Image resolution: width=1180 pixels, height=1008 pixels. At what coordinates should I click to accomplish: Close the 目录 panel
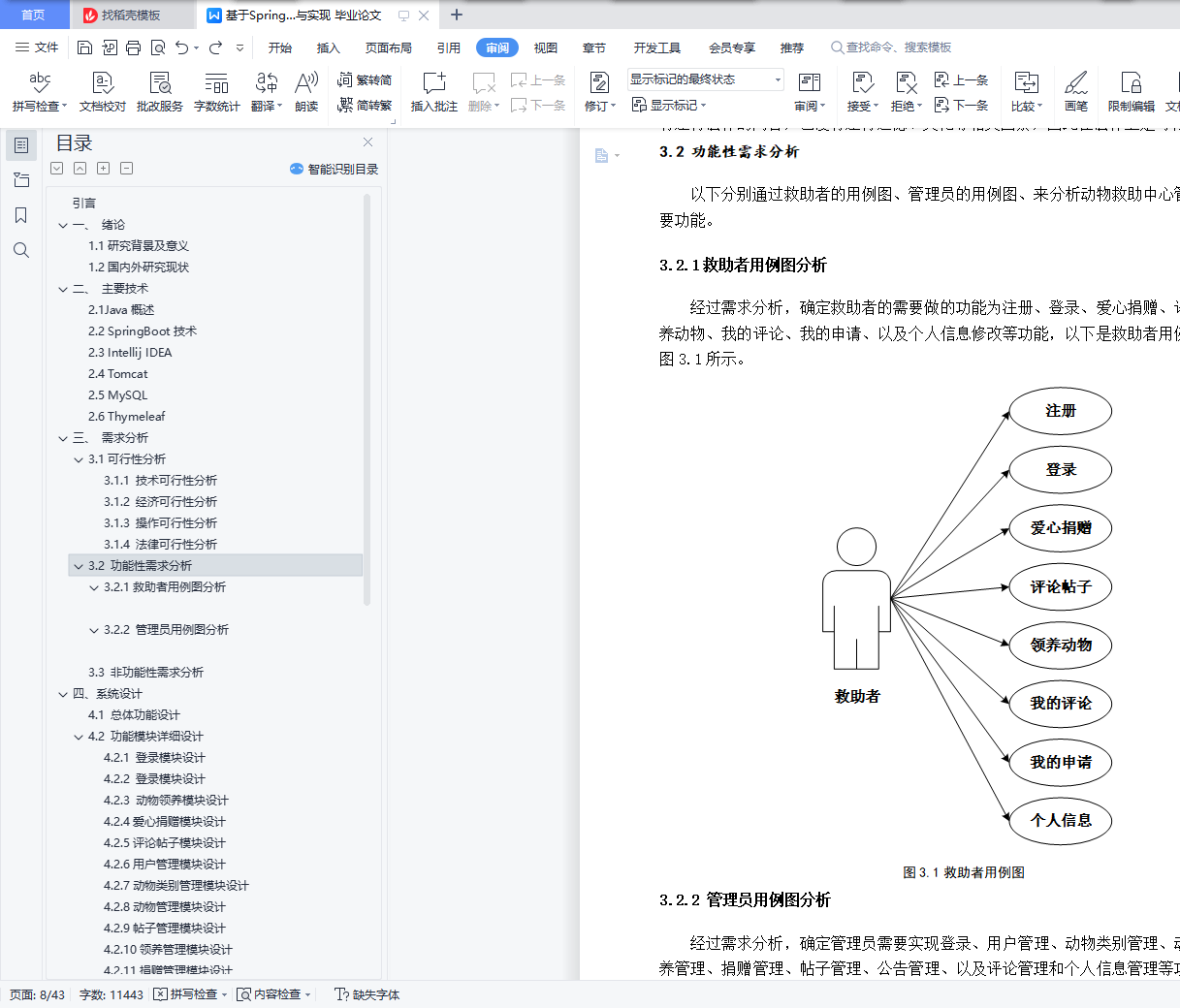[x=368, y=142]
